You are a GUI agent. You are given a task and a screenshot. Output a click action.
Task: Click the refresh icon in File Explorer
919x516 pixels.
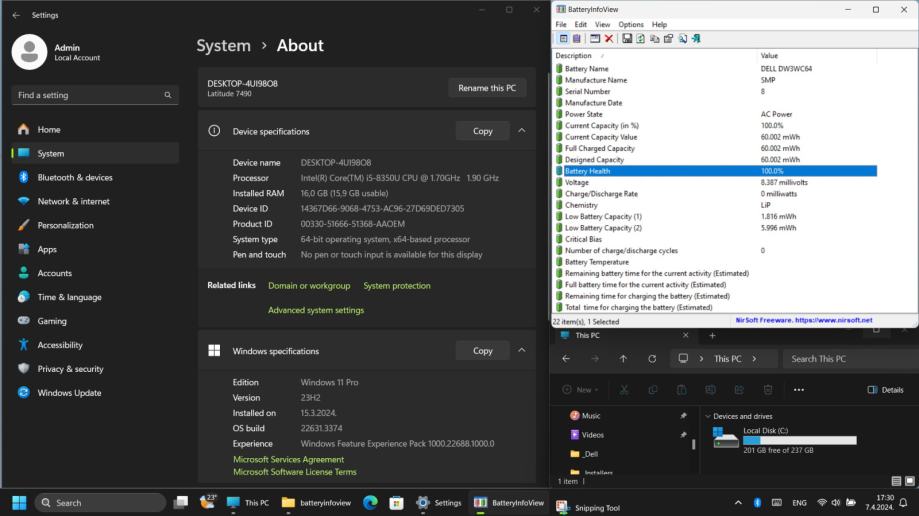click(x=652, y=359)
